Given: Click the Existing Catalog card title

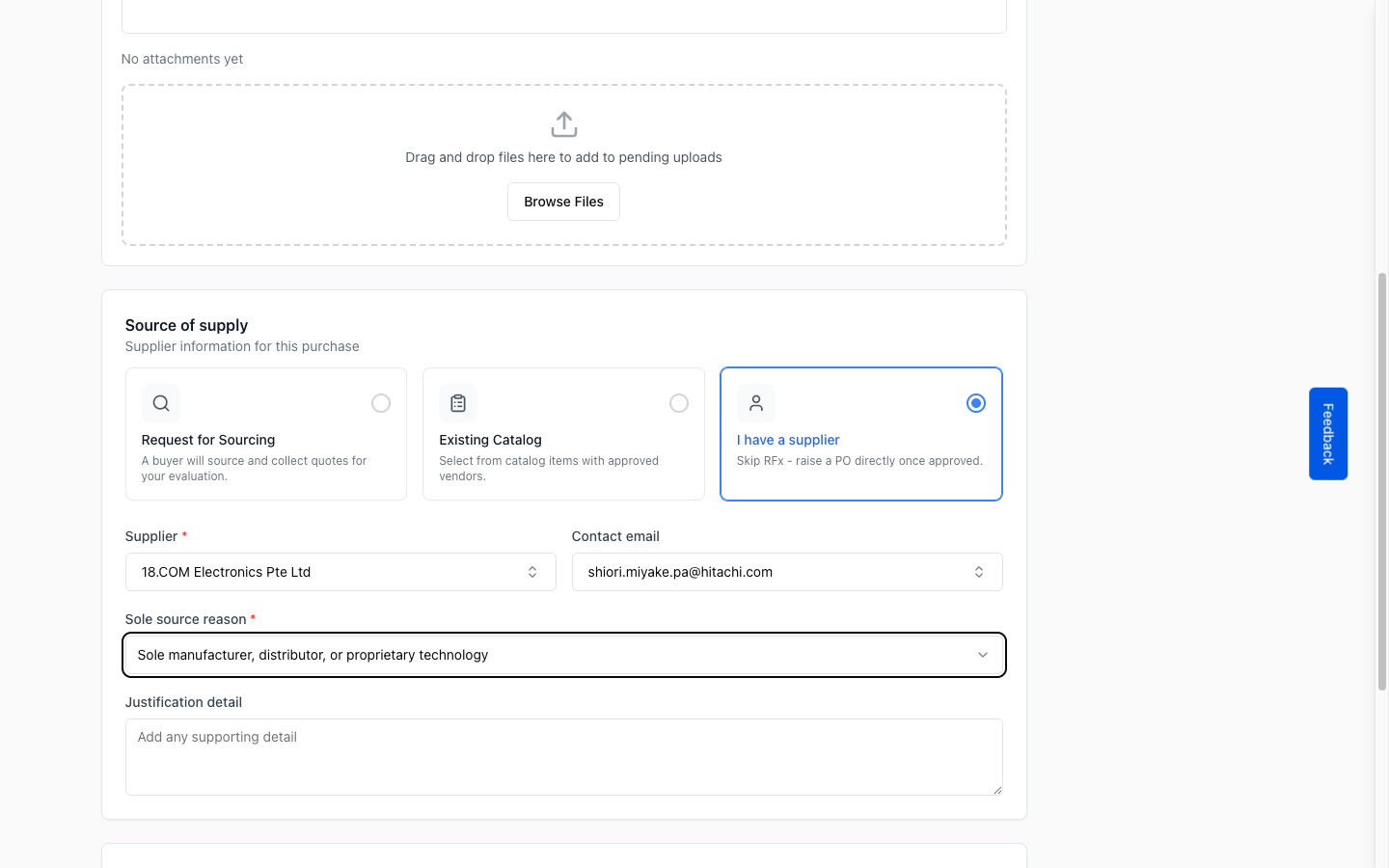Looking at the screenshot, I should (x=490, y=440).
